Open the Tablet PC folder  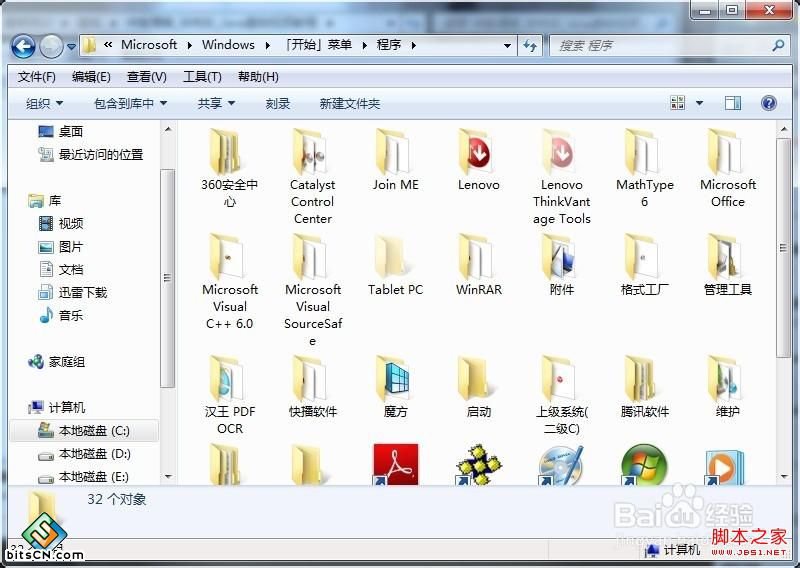(x=395, y=265)
